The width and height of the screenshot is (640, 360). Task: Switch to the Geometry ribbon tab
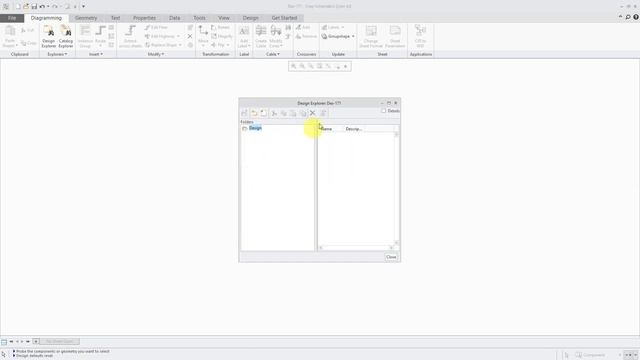[86, 18]
